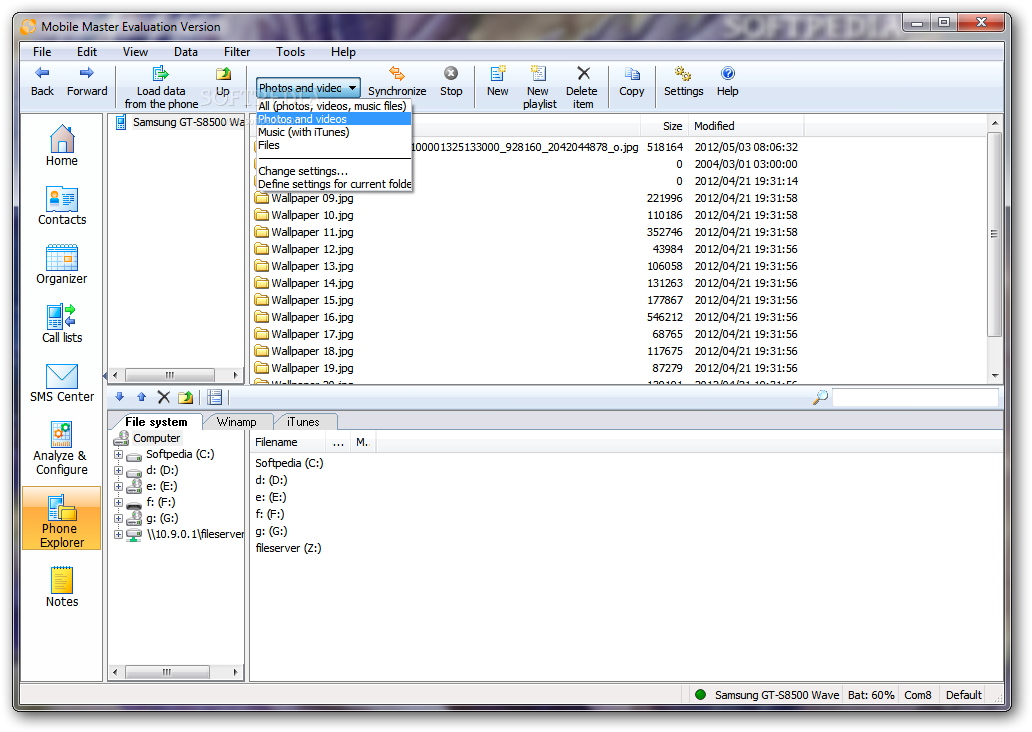Switch to File system tab

coord(156,422)
